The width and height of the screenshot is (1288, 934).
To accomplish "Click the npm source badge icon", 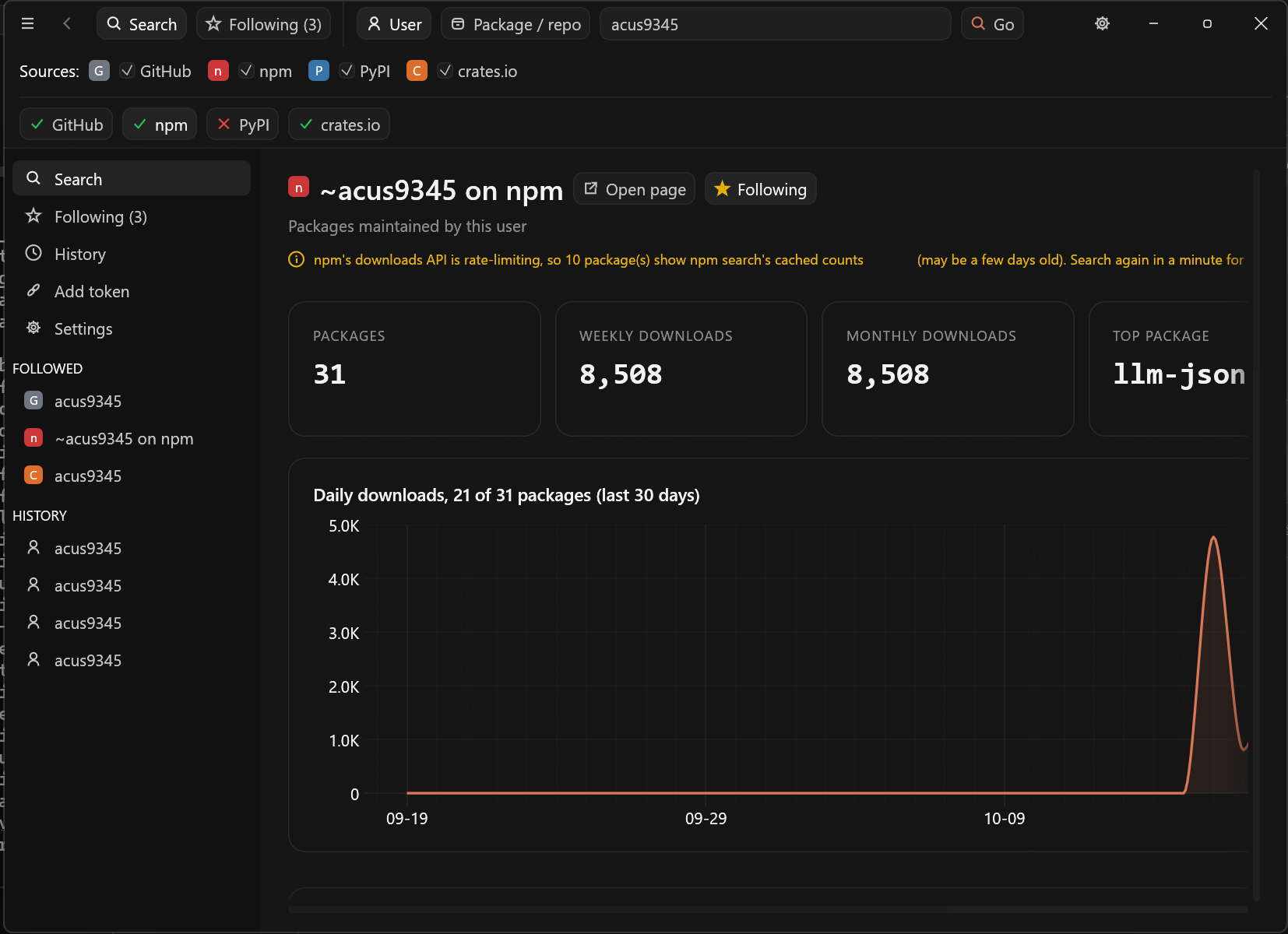I will pos(218,71).
